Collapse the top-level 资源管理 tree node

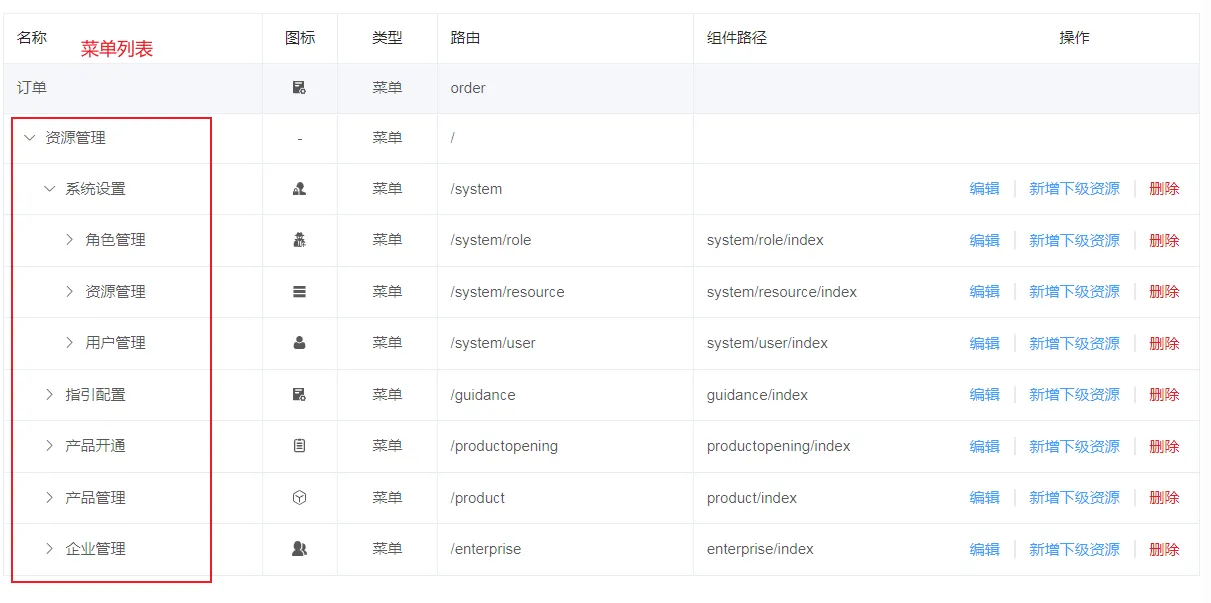tap(29, 138)
